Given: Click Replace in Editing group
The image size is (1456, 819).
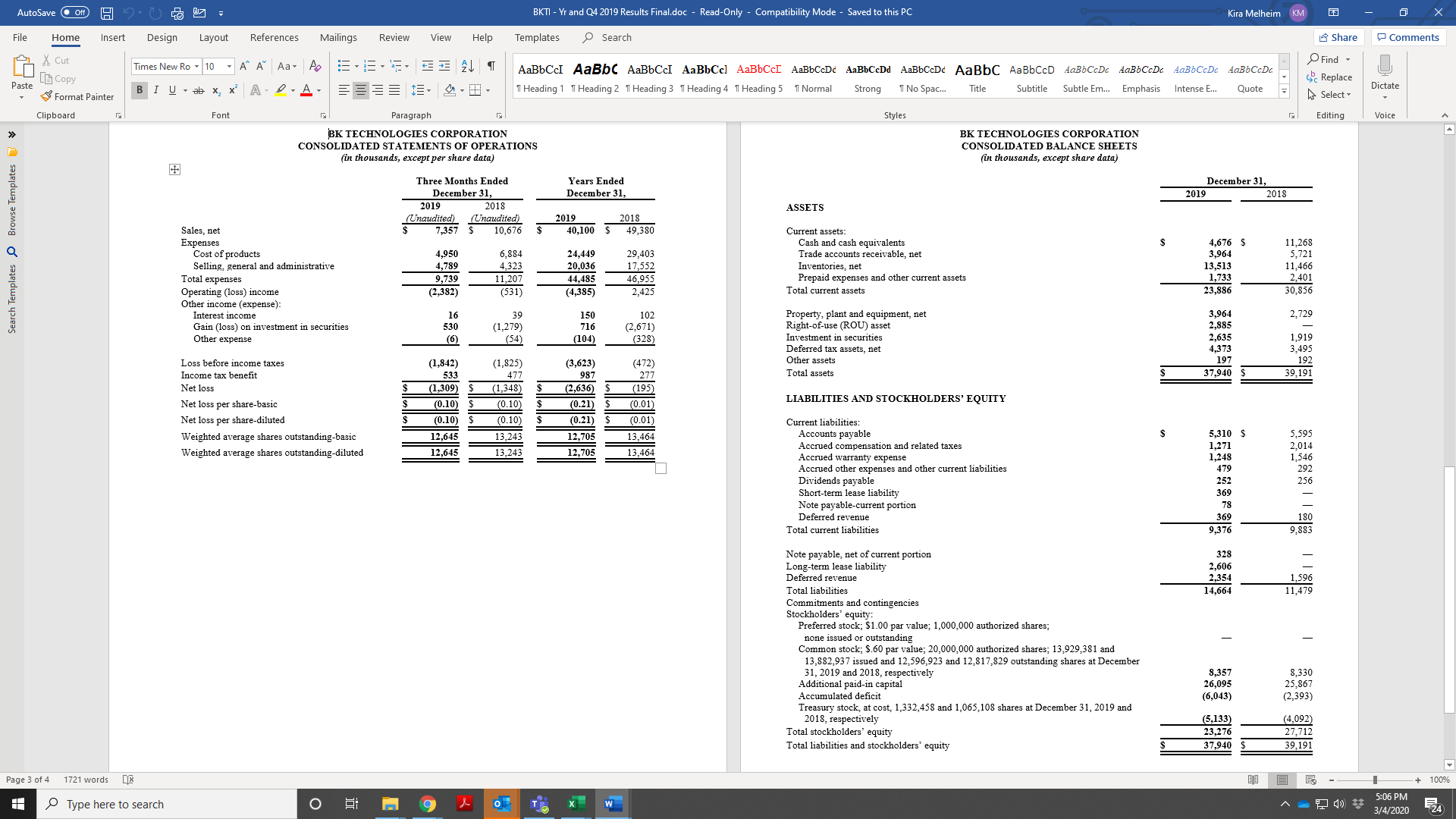Looking at the screenshot, I should [x=1329, y=77].
